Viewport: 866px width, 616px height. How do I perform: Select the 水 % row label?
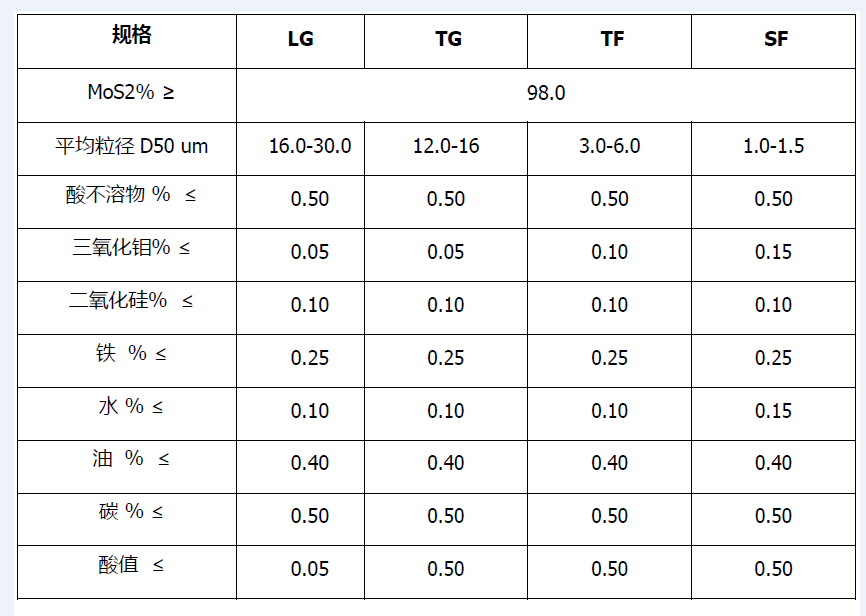[x=131, y=406]
